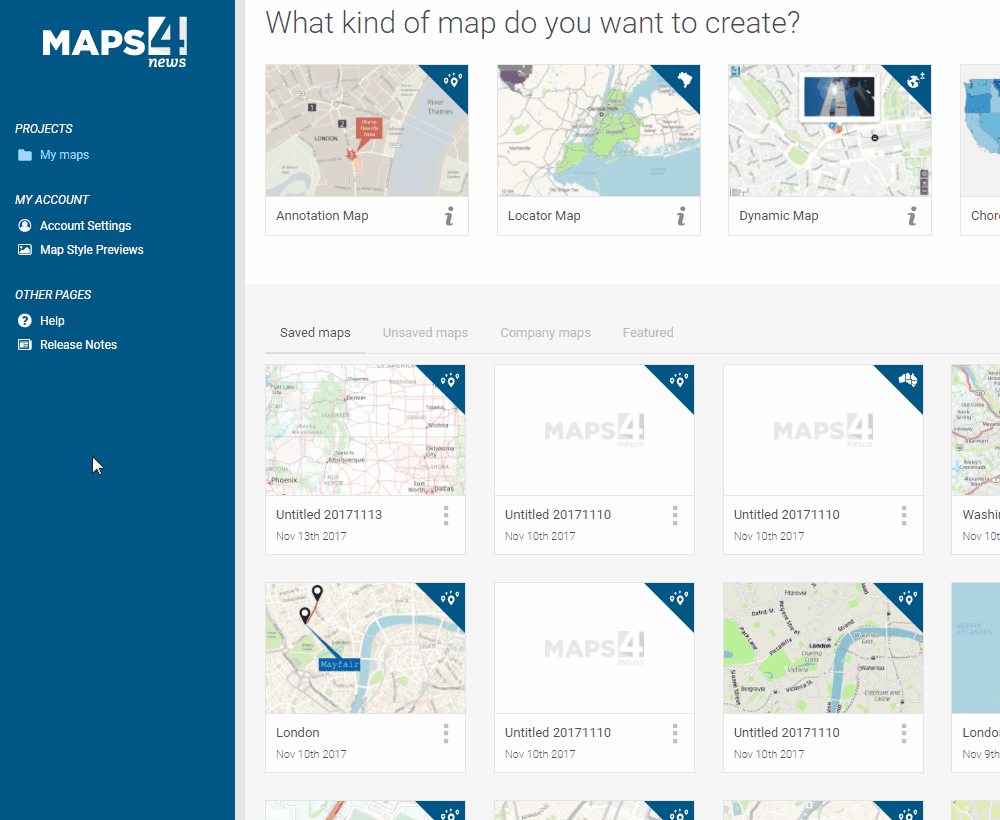Click the Maps4News logo
1000x820 pixels.
coord(115,42)
